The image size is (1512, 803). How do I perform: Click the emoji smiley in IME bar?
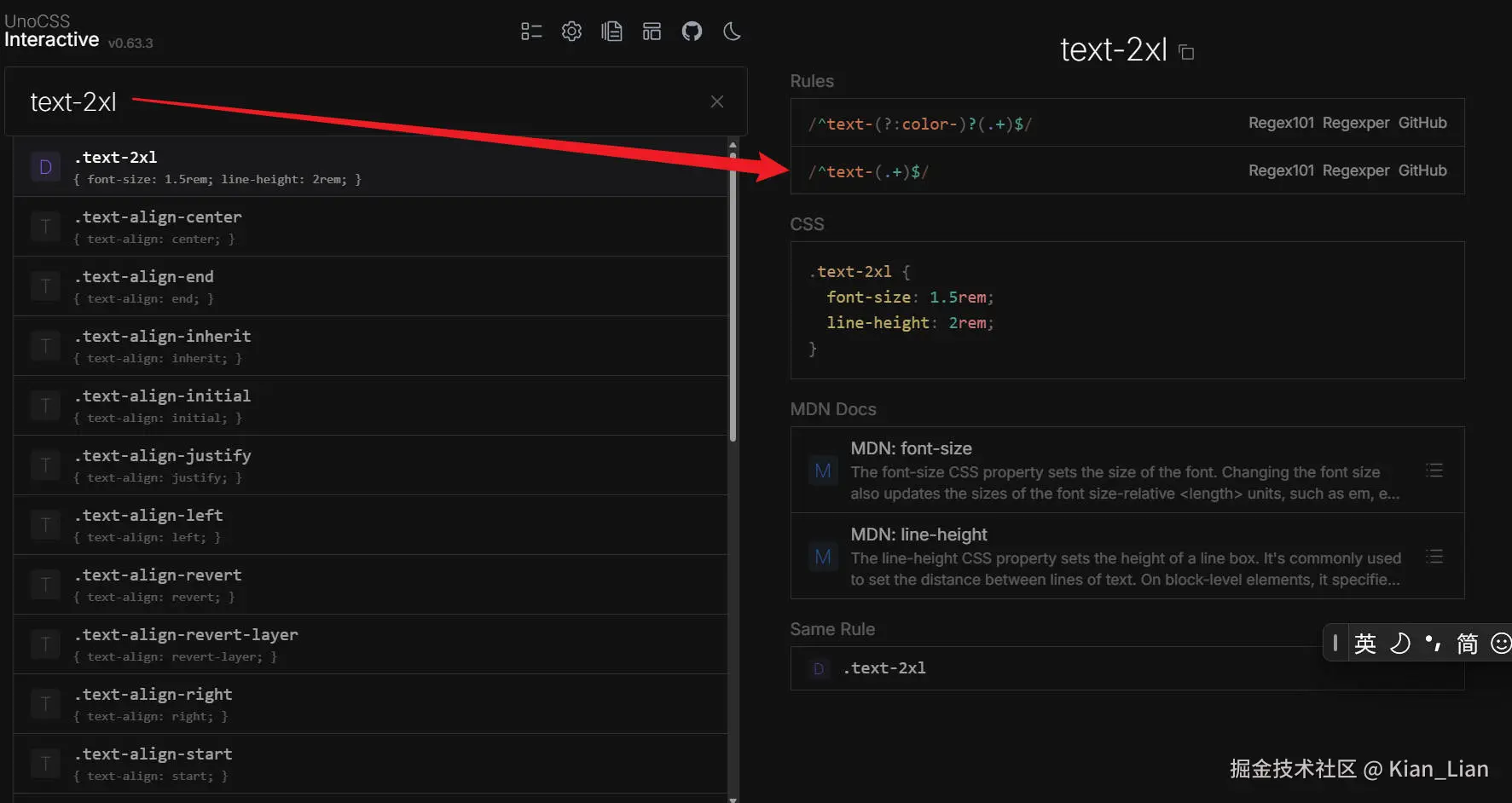tap(1501, 643)
